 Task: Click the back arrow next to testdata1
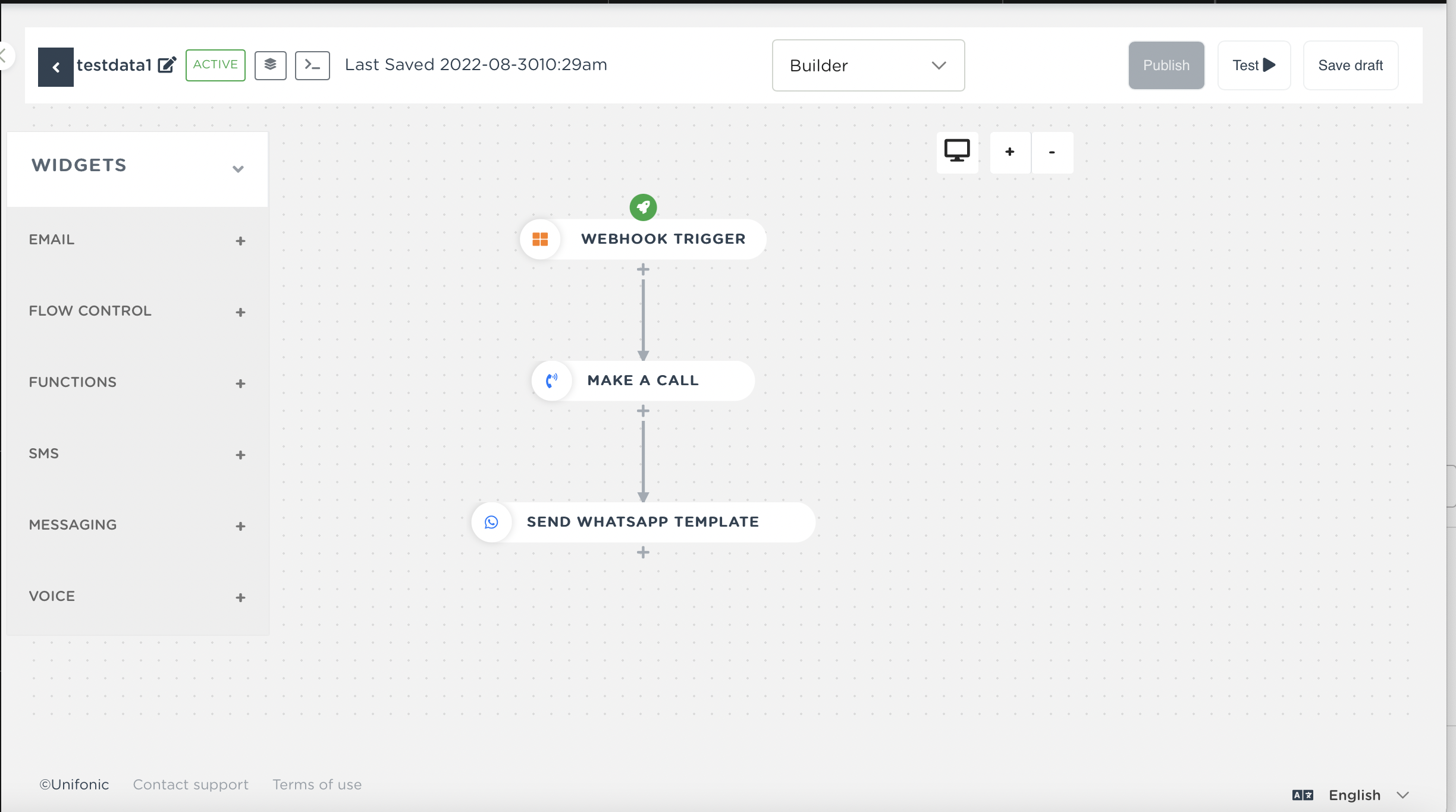point(55,67)
